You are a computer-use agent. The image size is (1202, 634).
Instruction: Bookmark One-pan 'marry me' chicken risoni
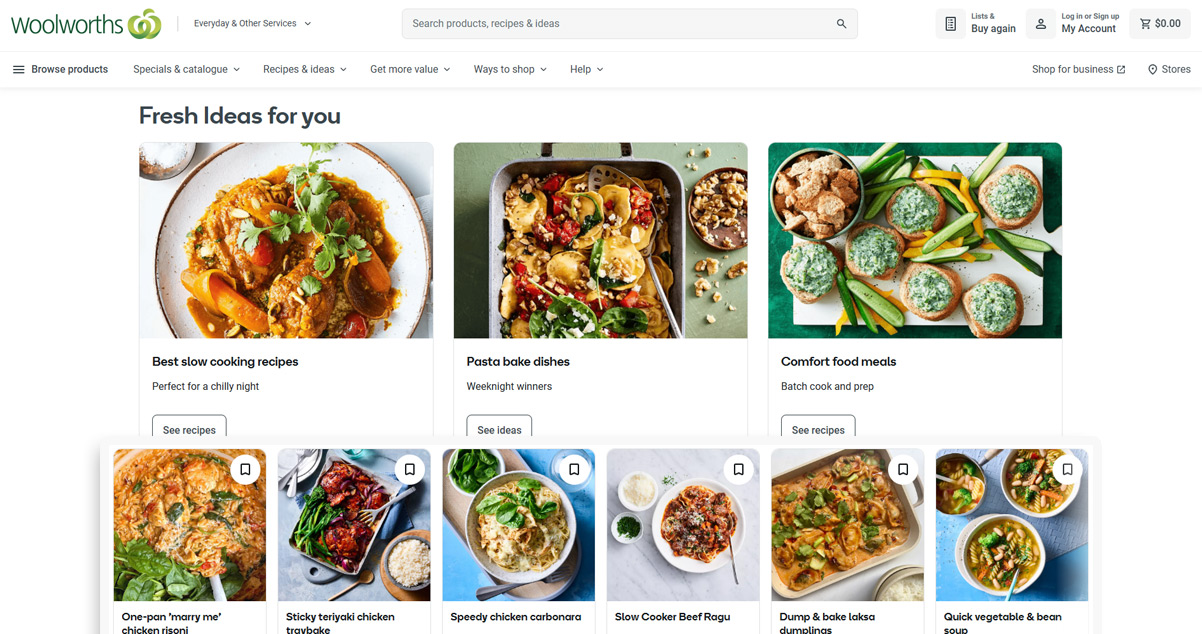point(245,470)
